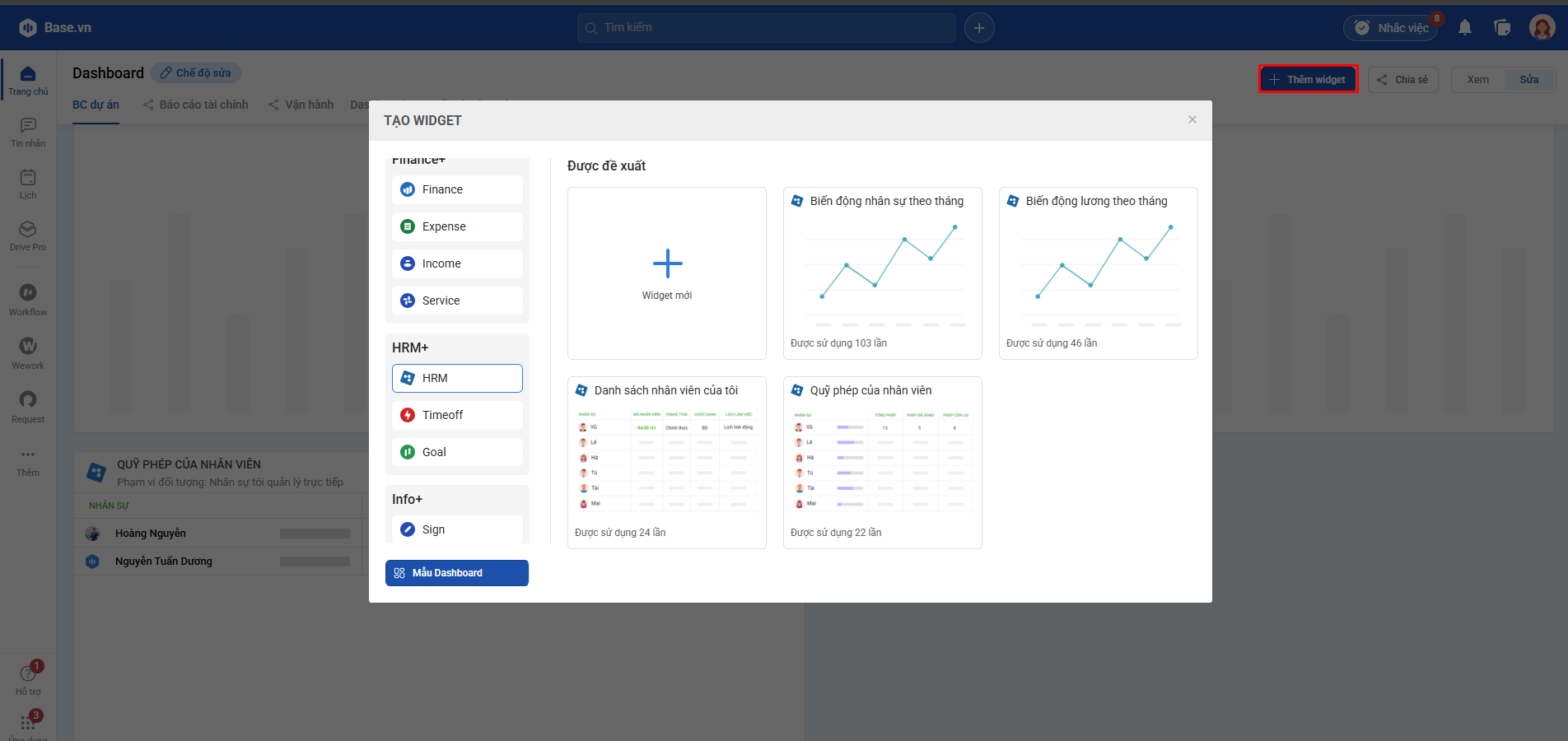Click the Chia sẻ share button
The image size is (1568, 741).
1403,80
